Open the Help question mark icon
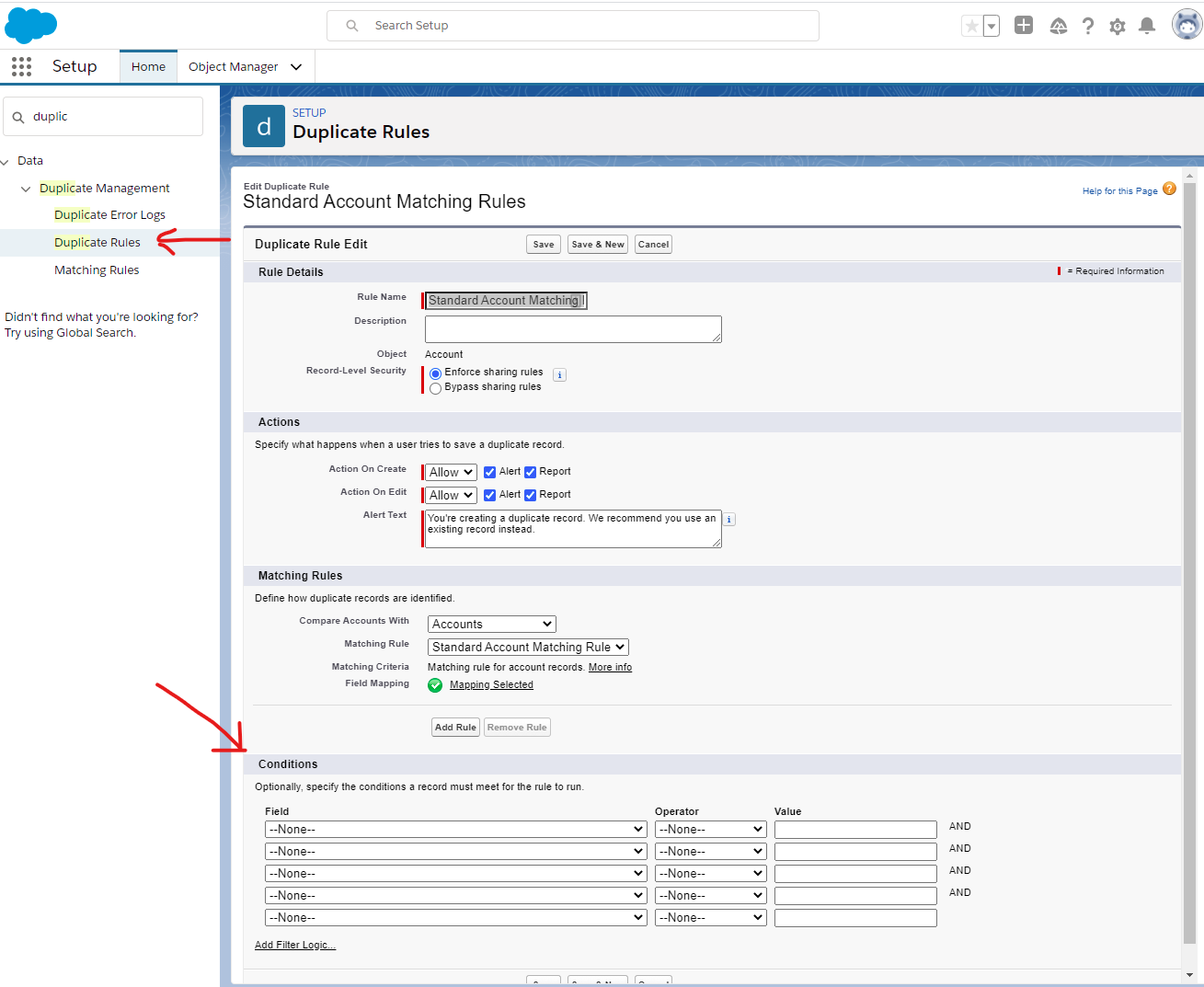Viewport: 1204px width, 987px height. [1088, 26]
